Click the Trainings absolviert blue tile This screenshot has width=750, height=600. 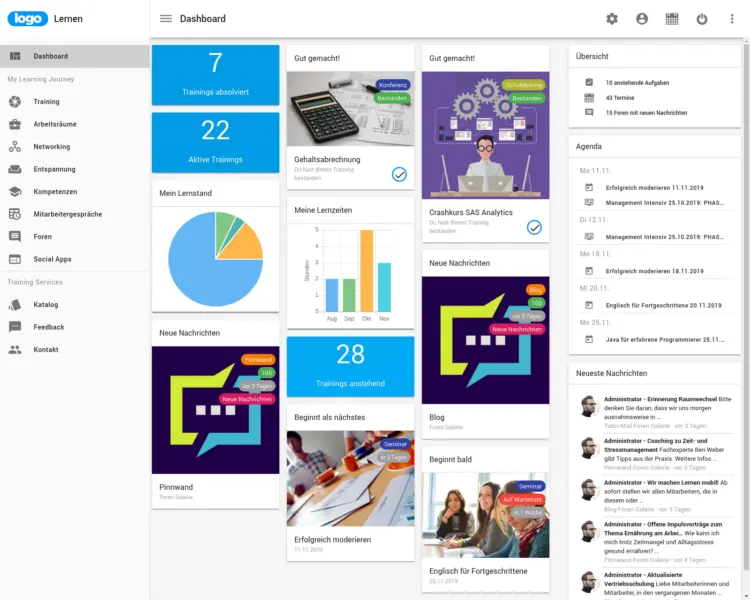tap(216, 75)
